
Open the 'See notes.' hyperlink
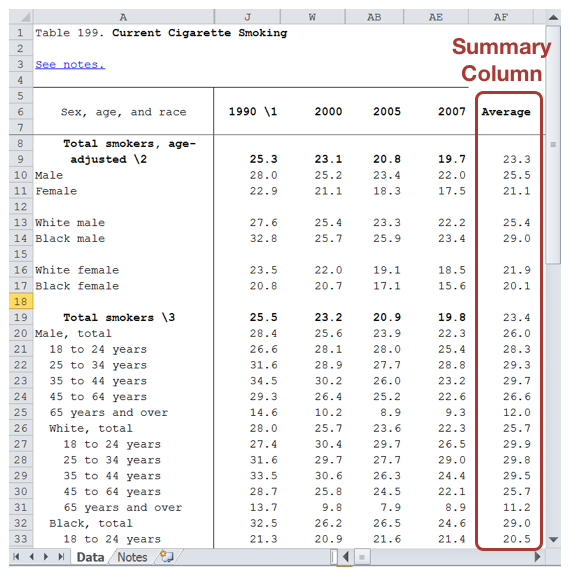tap(70, 64)
